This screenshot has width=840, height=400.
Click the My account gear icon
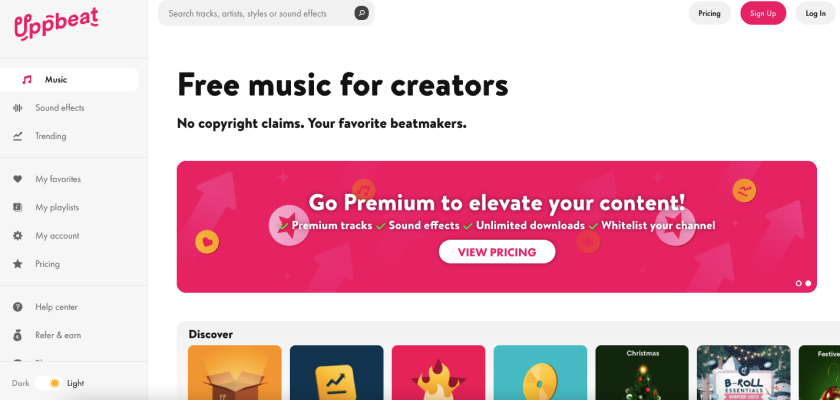point(17,236)
